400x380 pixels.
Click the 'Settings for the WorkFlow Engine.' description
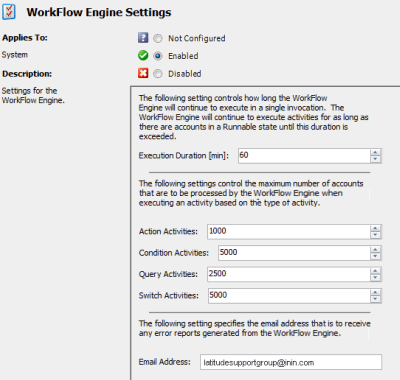click(33, 95)
